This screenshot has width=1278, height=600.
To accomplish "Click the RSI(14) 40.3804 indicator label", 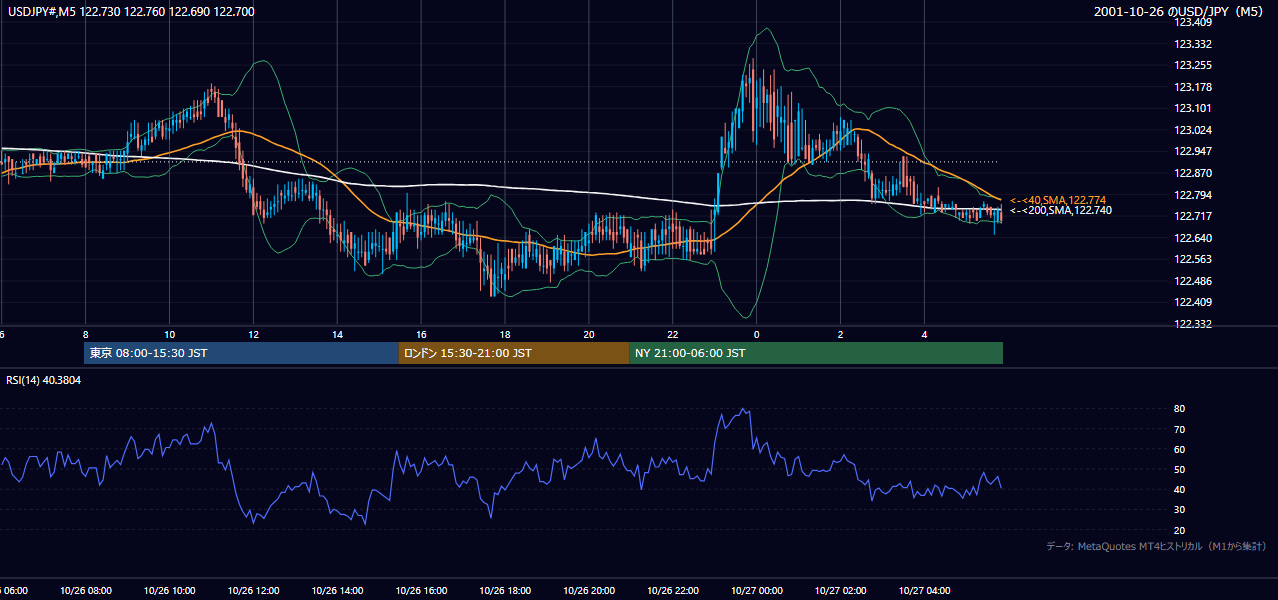I will pyautogui.click(x=44, y=380).
